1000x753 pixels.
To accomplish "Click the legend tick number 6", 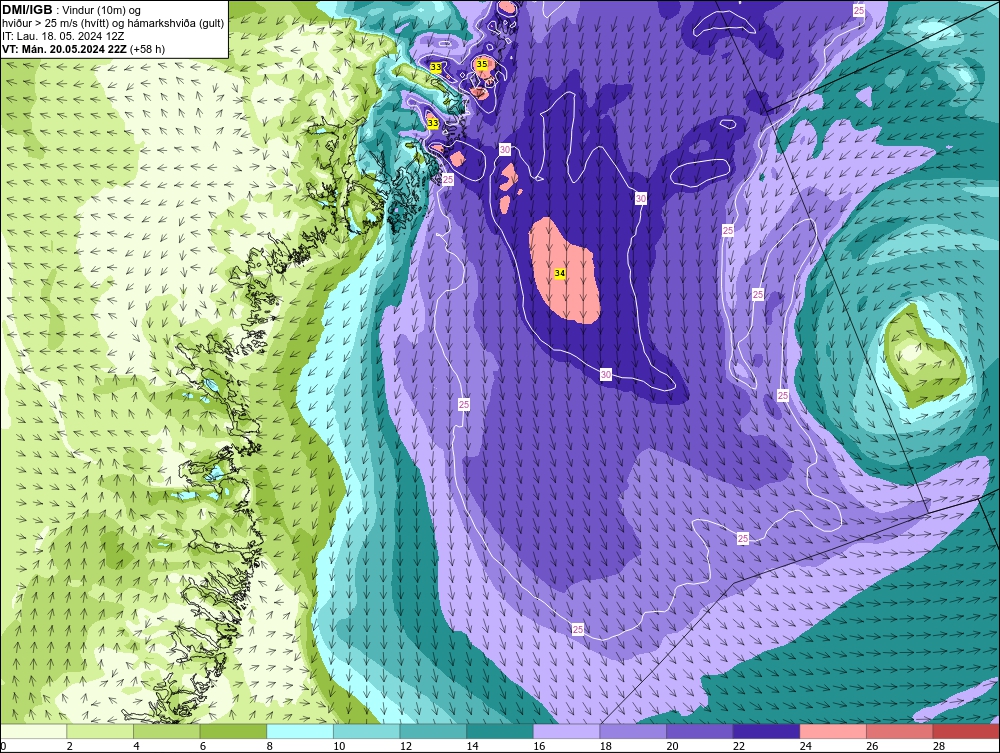I will [203, 746].
